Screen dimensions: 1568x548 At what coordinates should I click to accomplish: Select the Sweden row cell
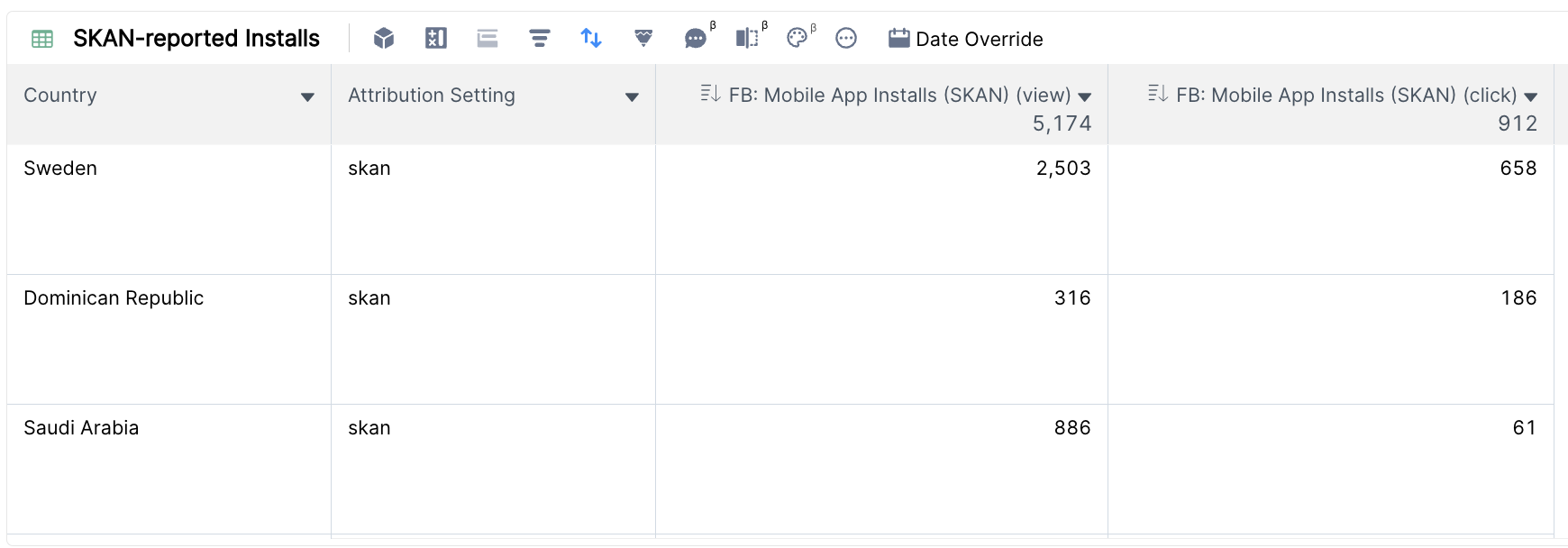(169, 209)
